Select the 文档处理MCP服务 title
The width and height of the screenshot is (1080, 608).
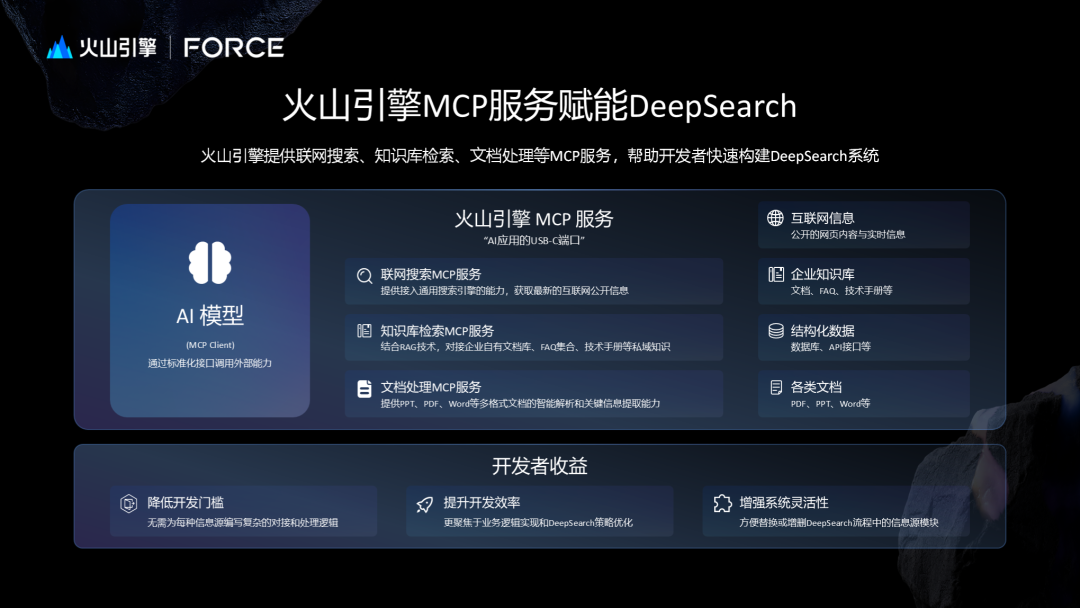click(x=431, y=388)
